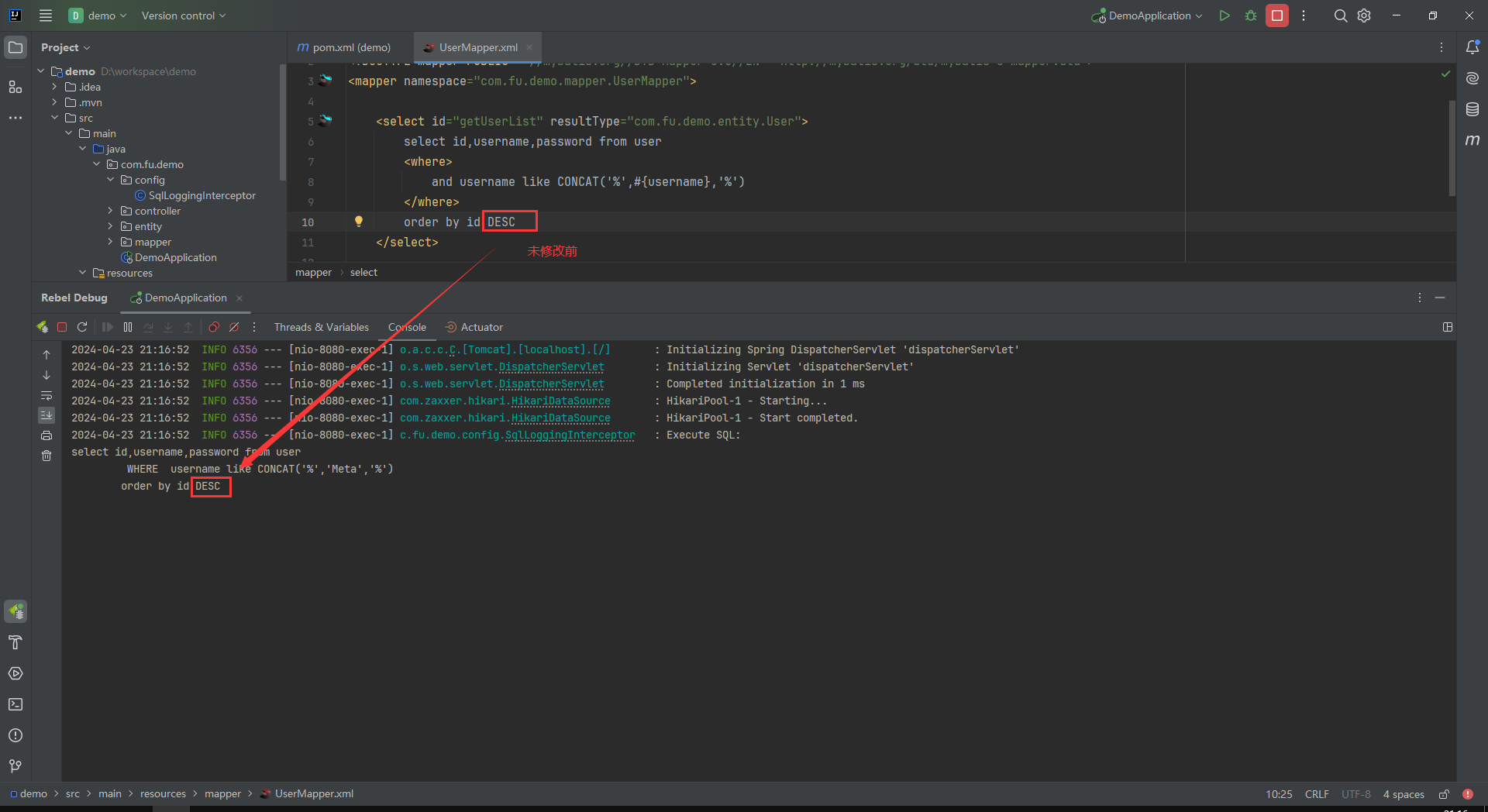The image size is (1488, 812).
Task: Click the mapper breadcrumb below the editor
Action: tap(312, 271)
